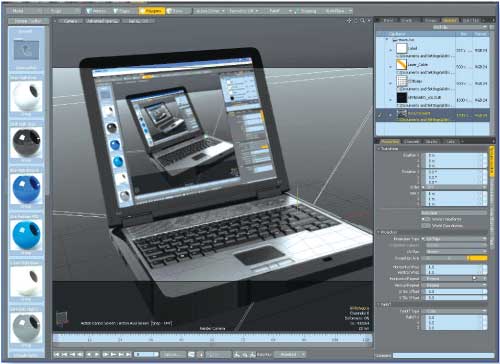Select the black glossy sphere preset thumbnail
This screenshot has height=364, width=500.
(x=26, y=142)
